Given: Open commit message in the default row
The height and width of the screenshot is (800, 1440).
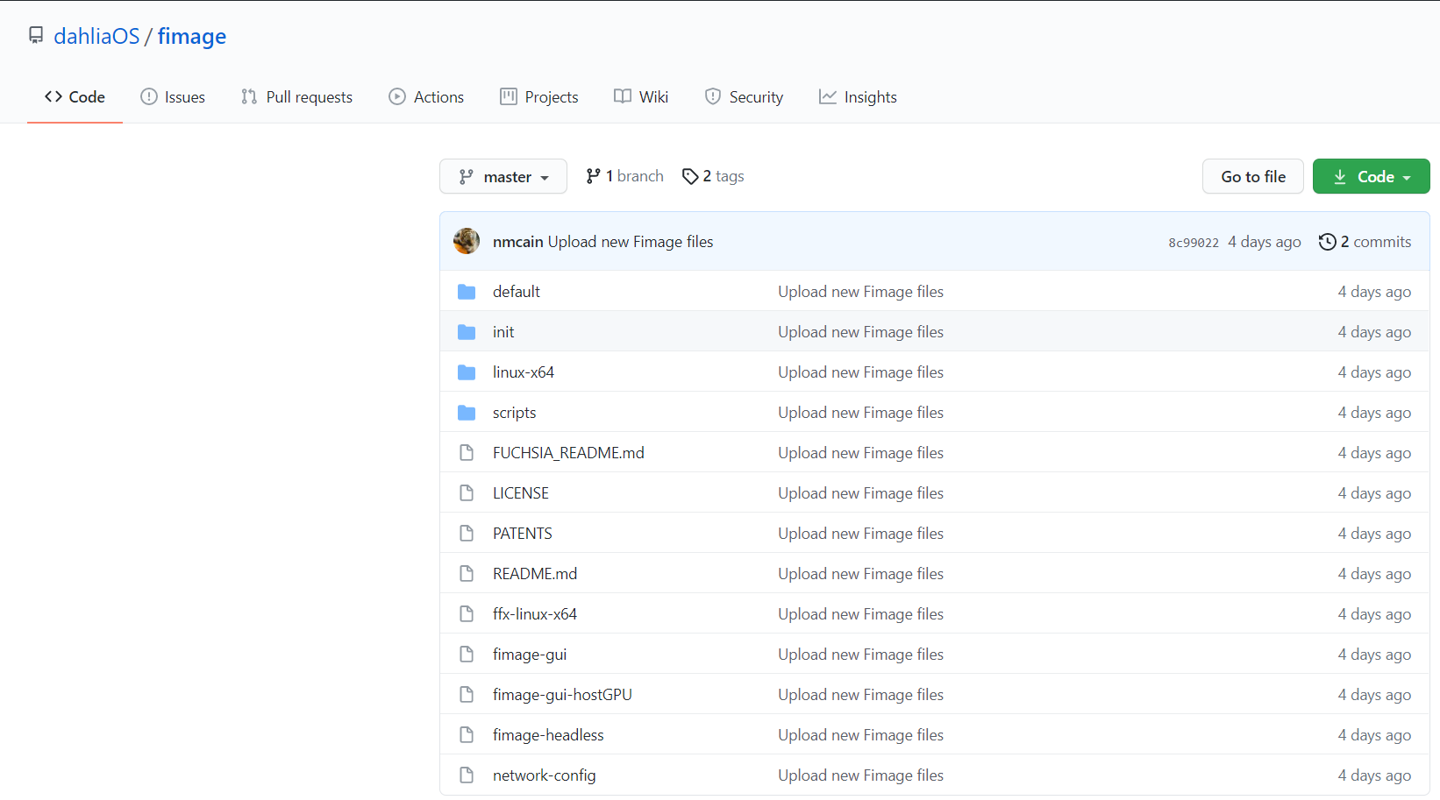Looking at the screenshot, I should (861, 292).
